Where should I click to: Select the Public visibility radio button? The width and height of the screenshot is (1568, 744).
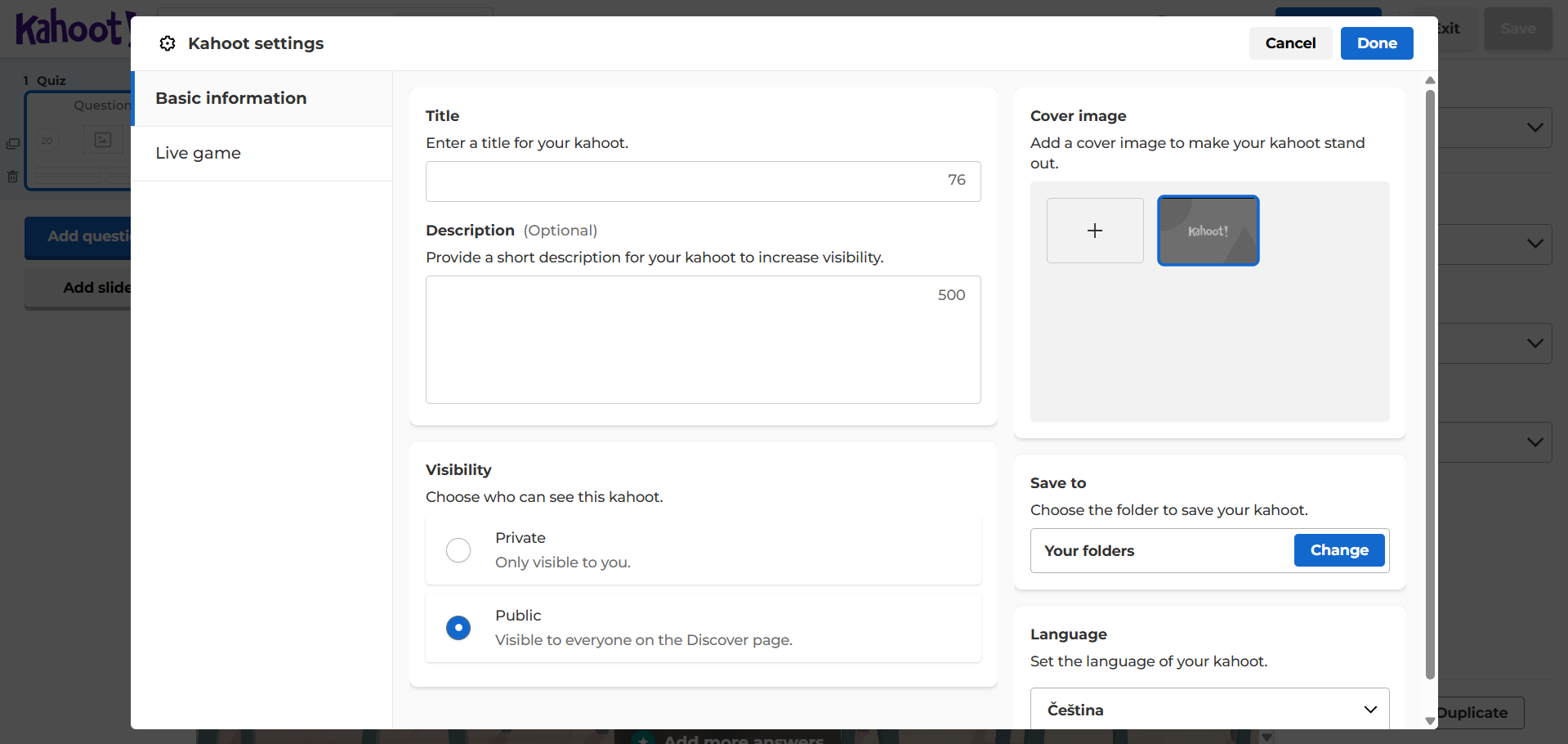coord(458,628)
